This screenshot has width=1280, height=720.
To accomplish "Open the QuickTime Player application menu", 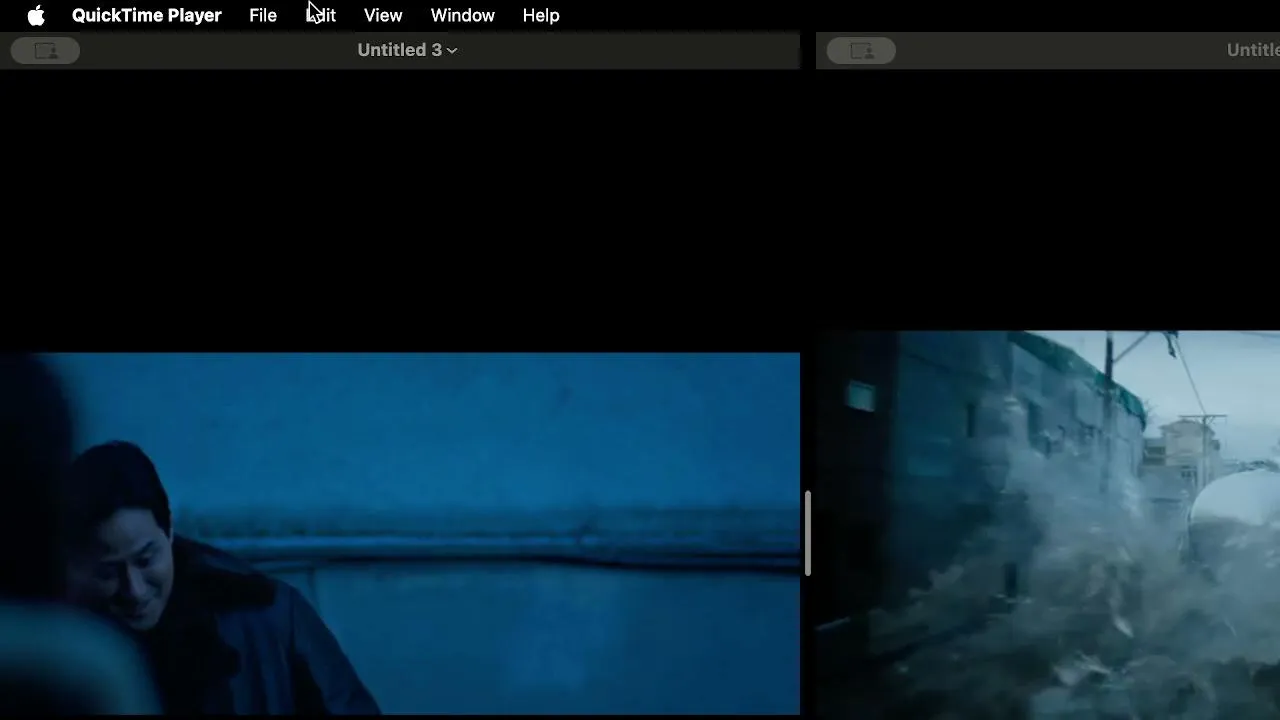I will coord(147,16).
